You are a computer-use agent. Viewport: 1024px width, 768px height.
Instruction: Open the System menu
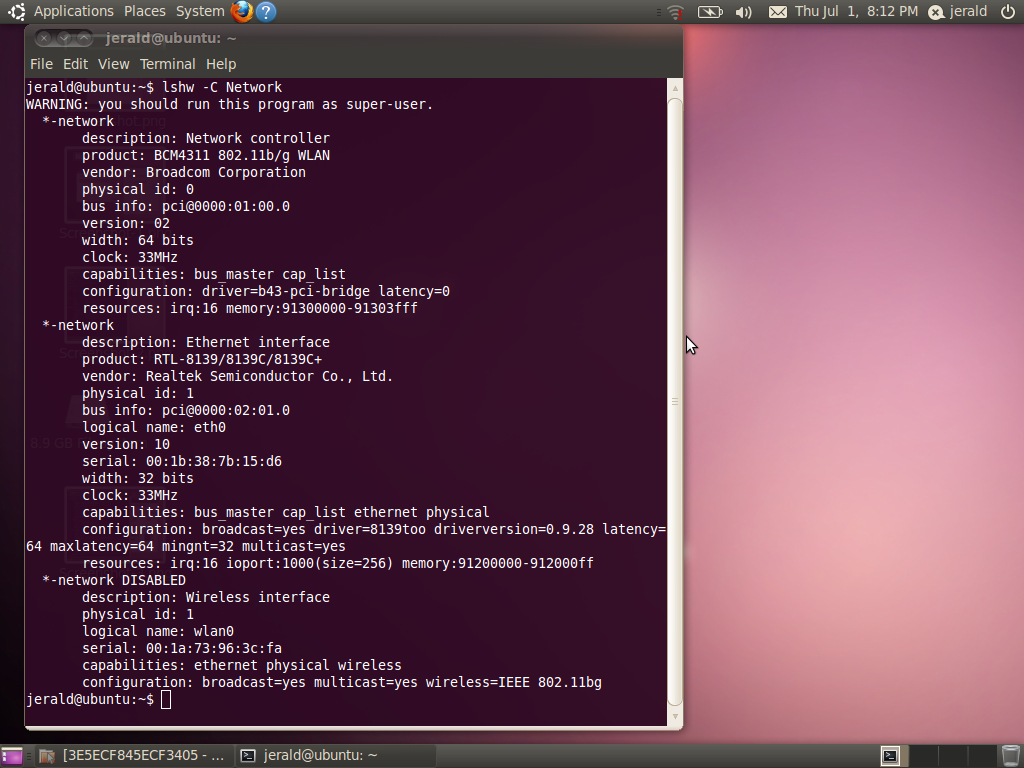[200, 11]
